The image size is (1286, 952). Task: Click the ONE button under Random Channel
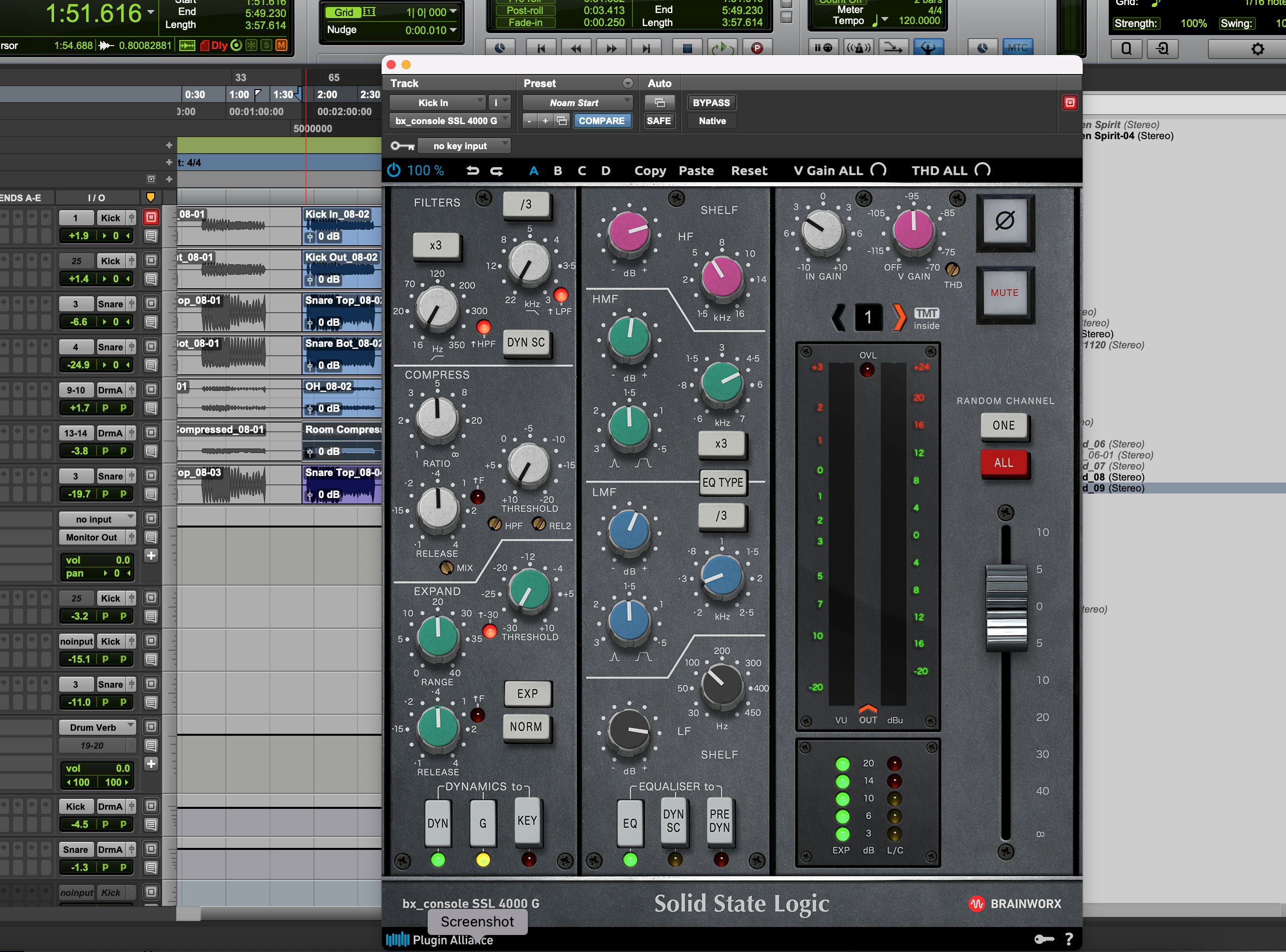(x=1004, y=425)
